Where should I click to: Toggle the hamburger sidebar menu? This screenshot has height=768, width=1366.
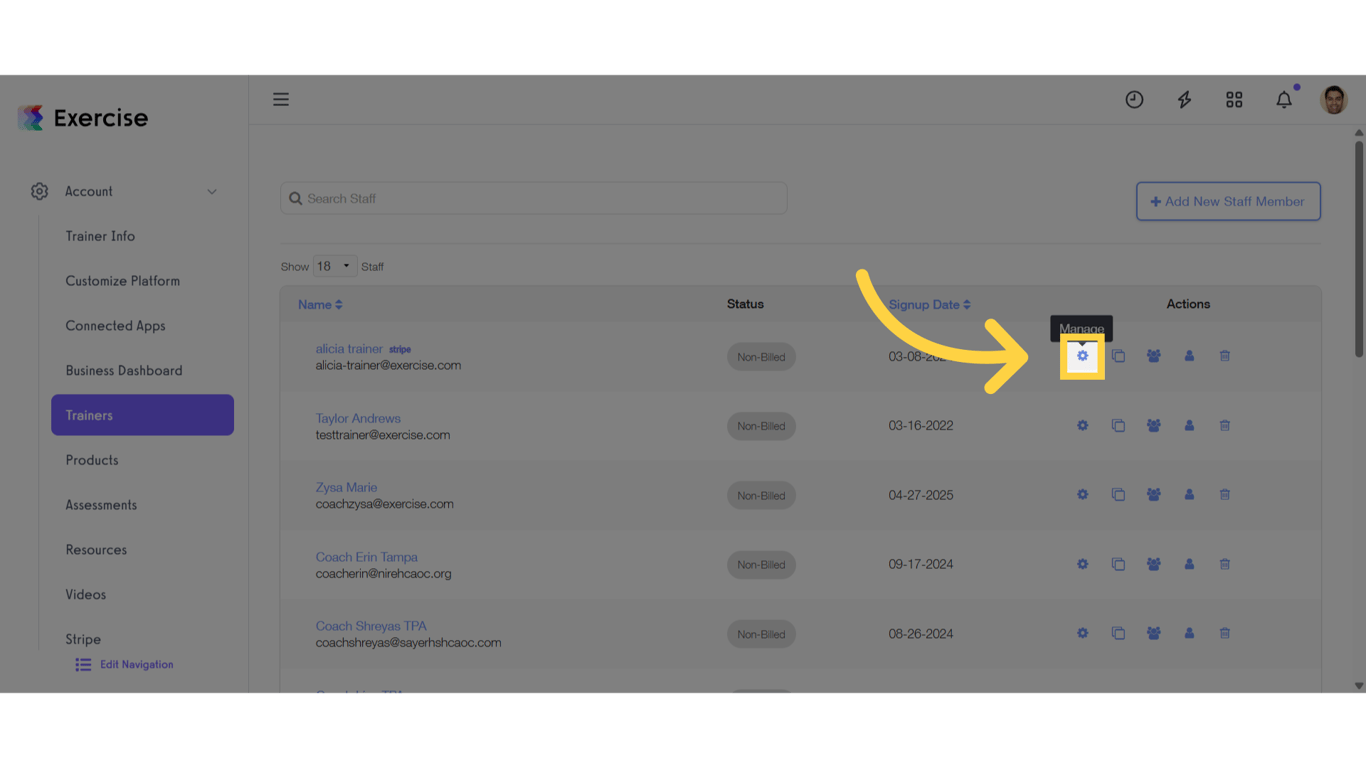[281, 99]
